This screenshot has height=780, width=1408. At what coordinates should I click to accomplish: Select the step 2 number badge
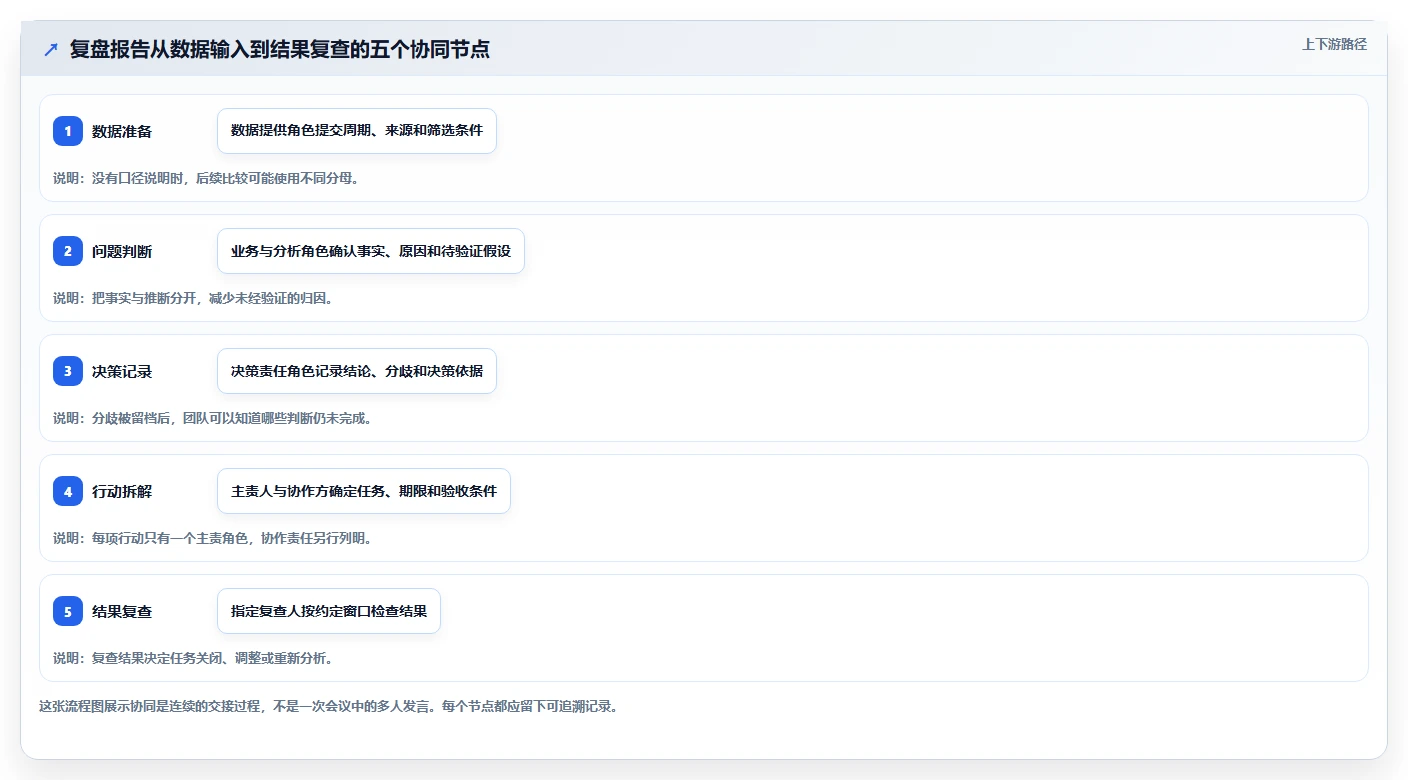click(68, 251)
